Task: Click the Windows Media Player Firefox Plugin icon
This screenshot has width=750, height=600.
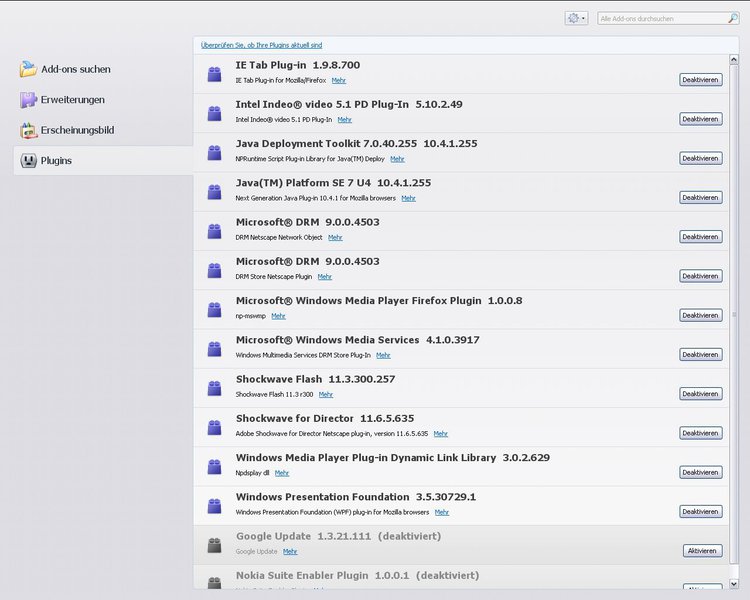Action: tap(214, 310)
